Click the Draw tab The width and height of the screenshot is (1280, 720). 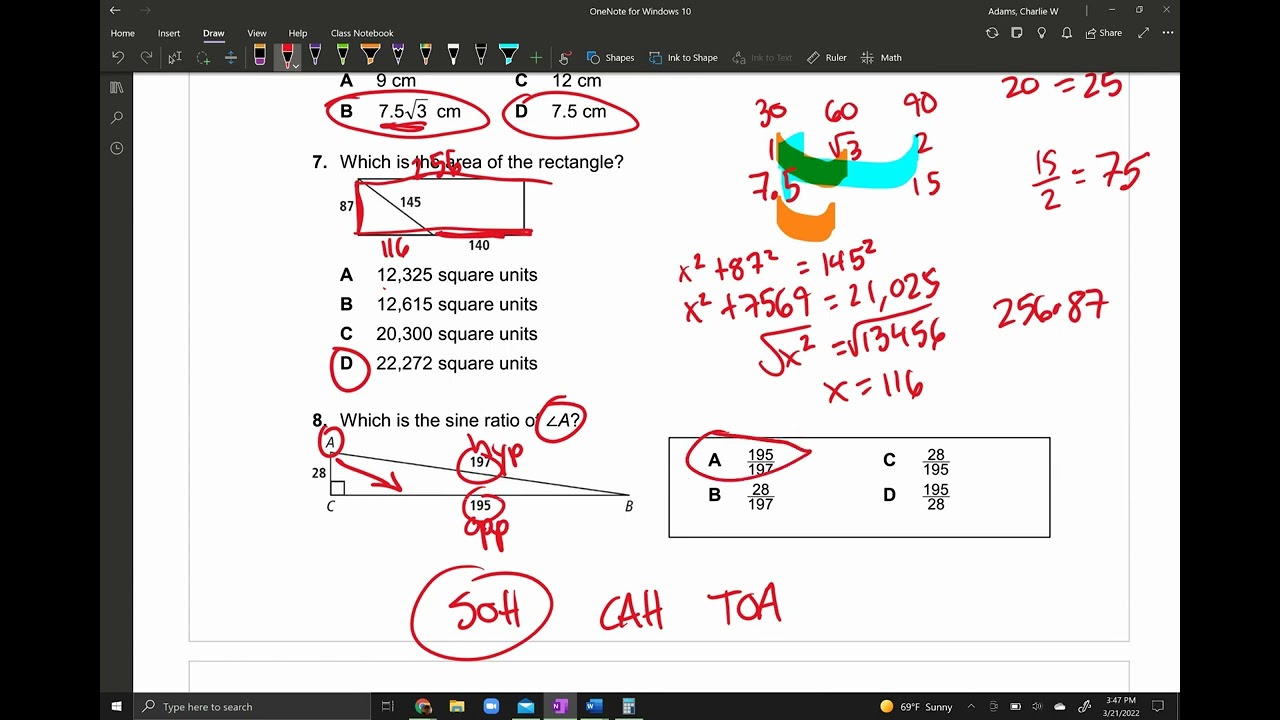coord(213,33)
